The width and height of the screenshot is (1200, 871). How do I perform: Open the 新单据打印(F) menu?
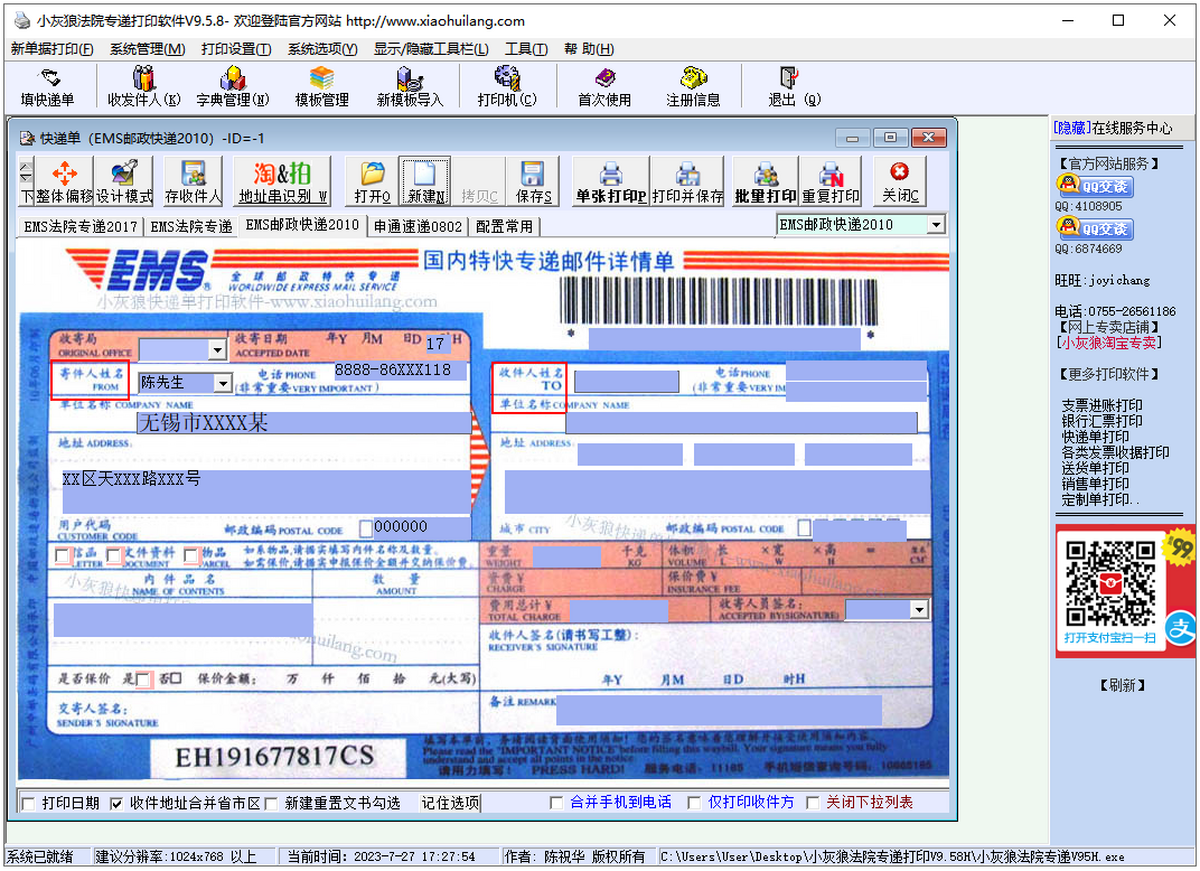coord(52,49)
